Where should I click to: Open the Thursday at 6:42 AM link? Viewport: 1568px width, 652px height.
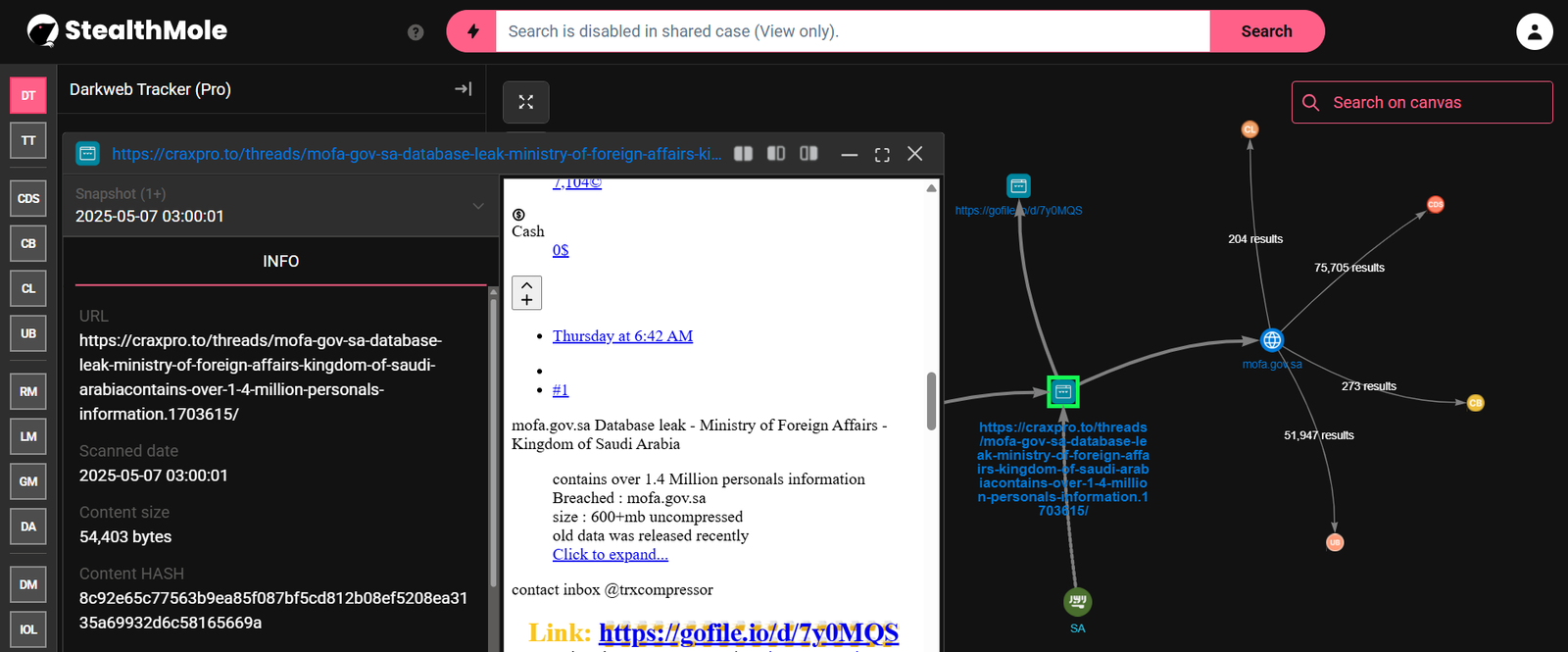(622, 336)
